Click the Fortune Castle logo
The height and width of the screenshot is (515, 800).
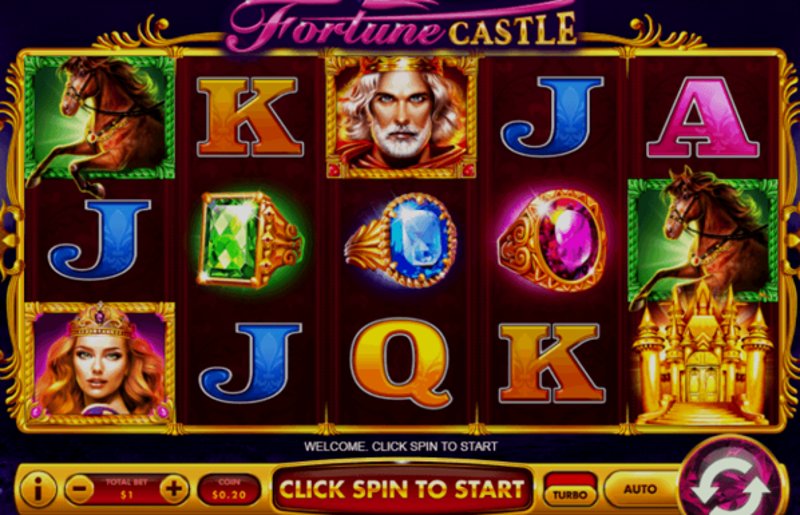pyautogui.click(x=403, y=24)
